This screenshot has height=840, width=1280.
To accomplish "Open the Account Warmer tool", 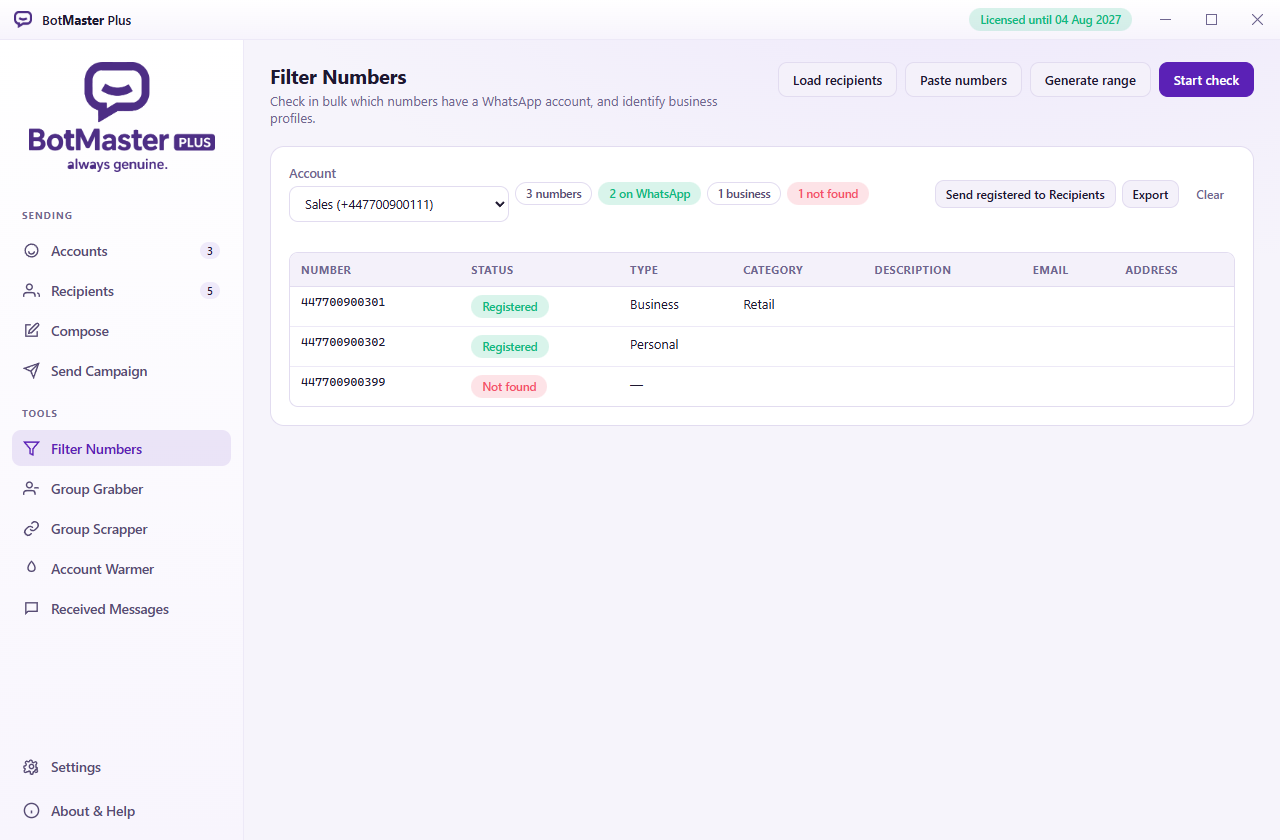I will coord(121,569).
